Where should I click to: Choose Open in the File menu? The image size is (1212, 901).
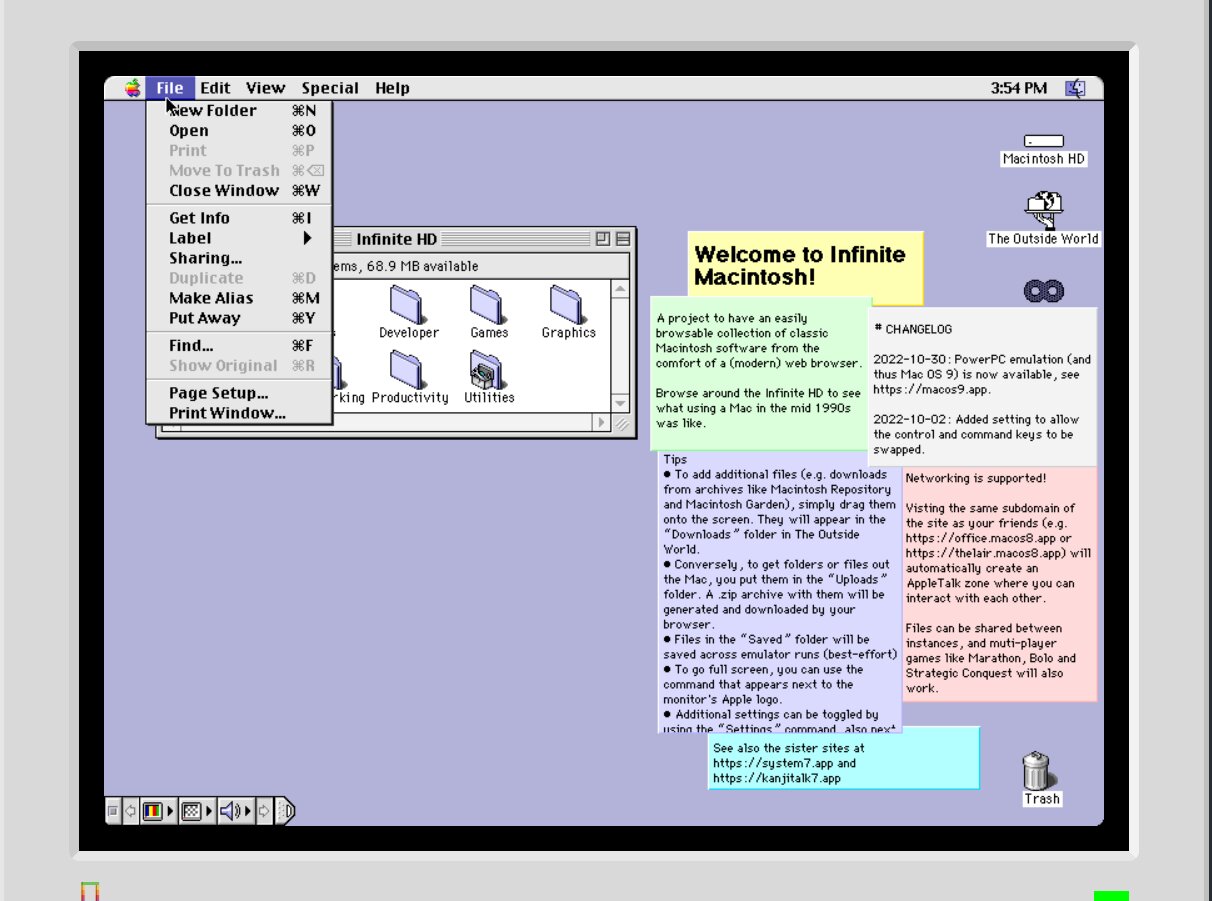click(239, 131)
